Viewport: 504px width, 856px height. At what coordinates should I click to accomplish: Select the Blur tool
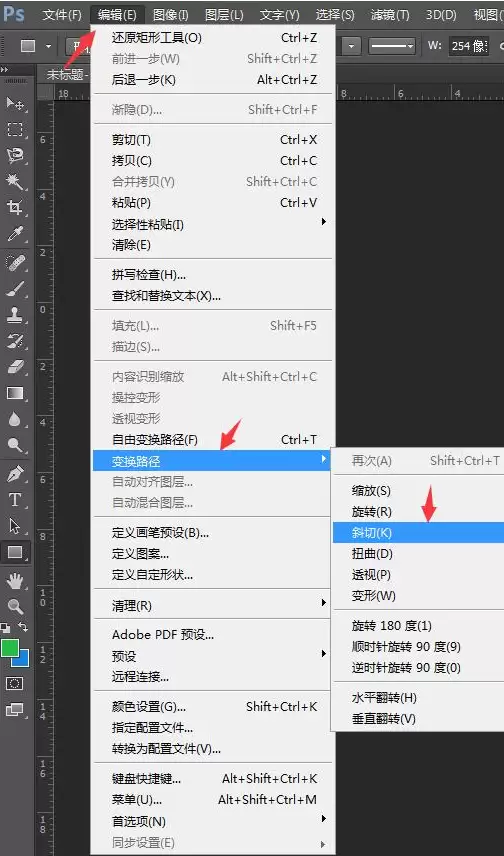(15, 419)
